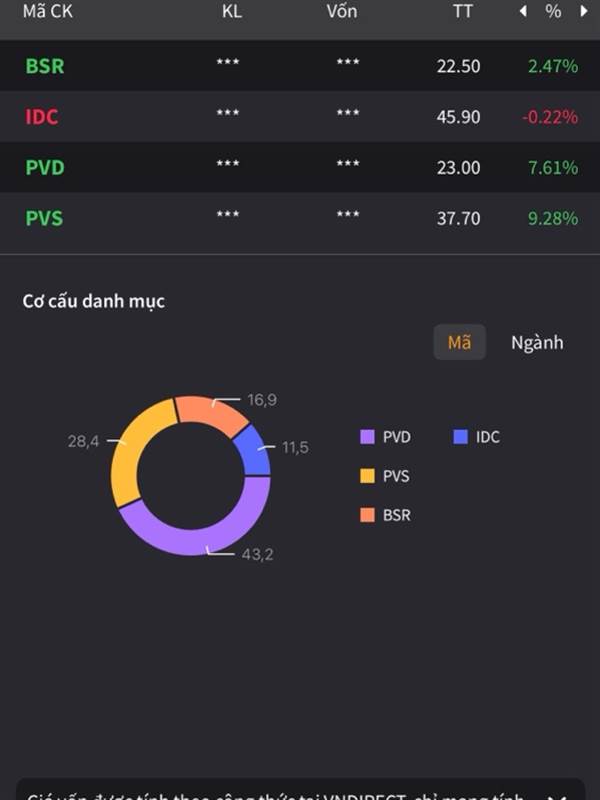Select the BSR orange legend swatch
The width and height of the screenshot is (600, 800).
coord(367,515)
